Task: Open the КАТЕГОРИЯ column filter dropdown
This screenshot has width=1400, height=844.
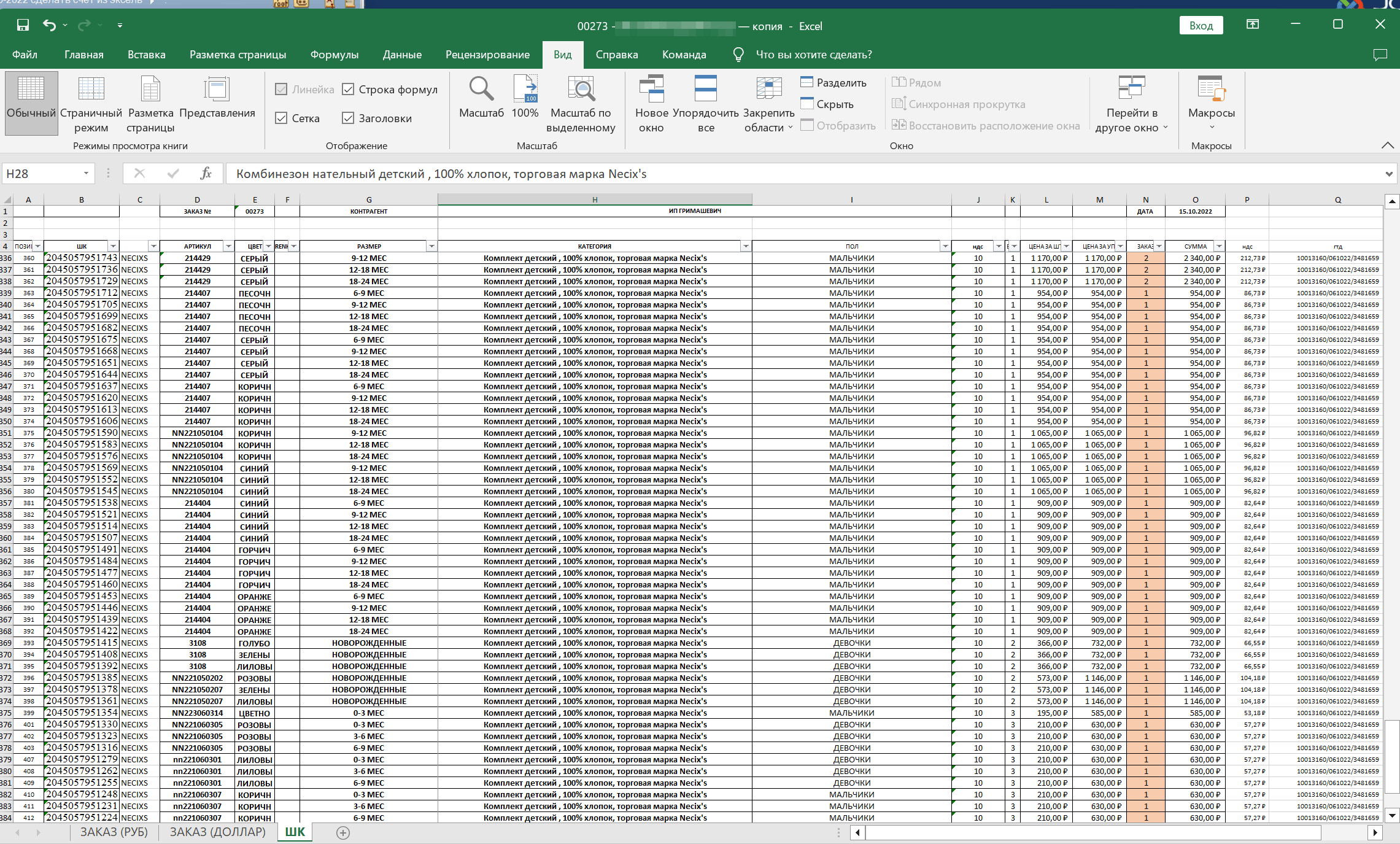Action: [x=745, y=246]
